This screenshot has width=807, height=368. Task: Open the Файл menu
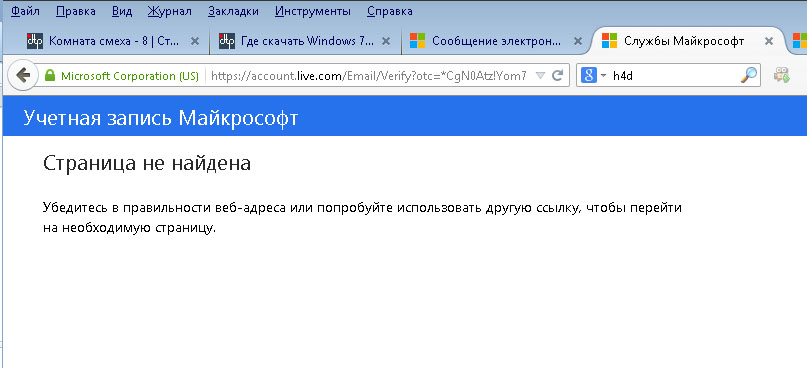click(25, 11)
